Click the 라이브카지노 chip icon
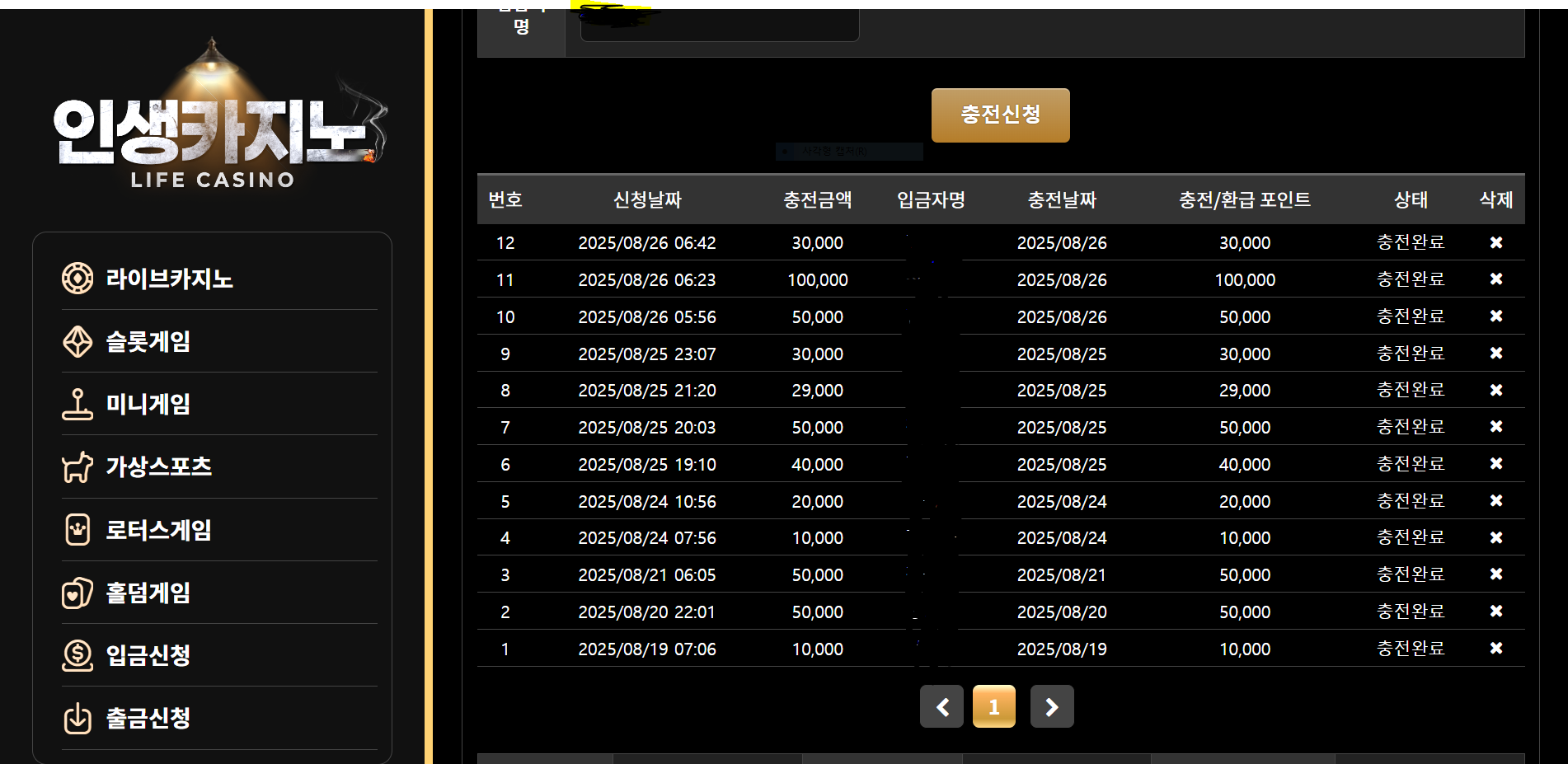The width and height of the screenshot is (1568, 764). pyautogui.click(x=77, y=279)
